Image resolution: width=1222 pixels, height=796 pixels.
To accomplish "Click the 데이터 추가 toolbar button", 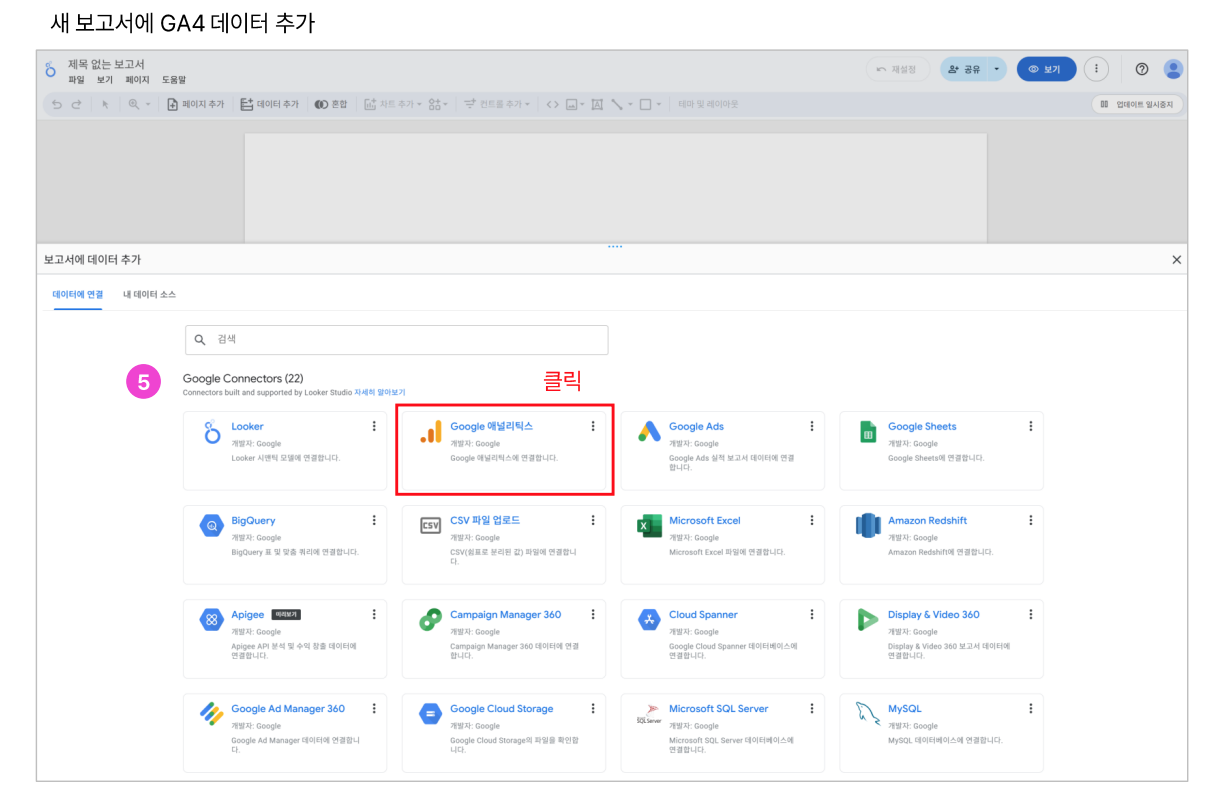I will (x=270, y=104).
